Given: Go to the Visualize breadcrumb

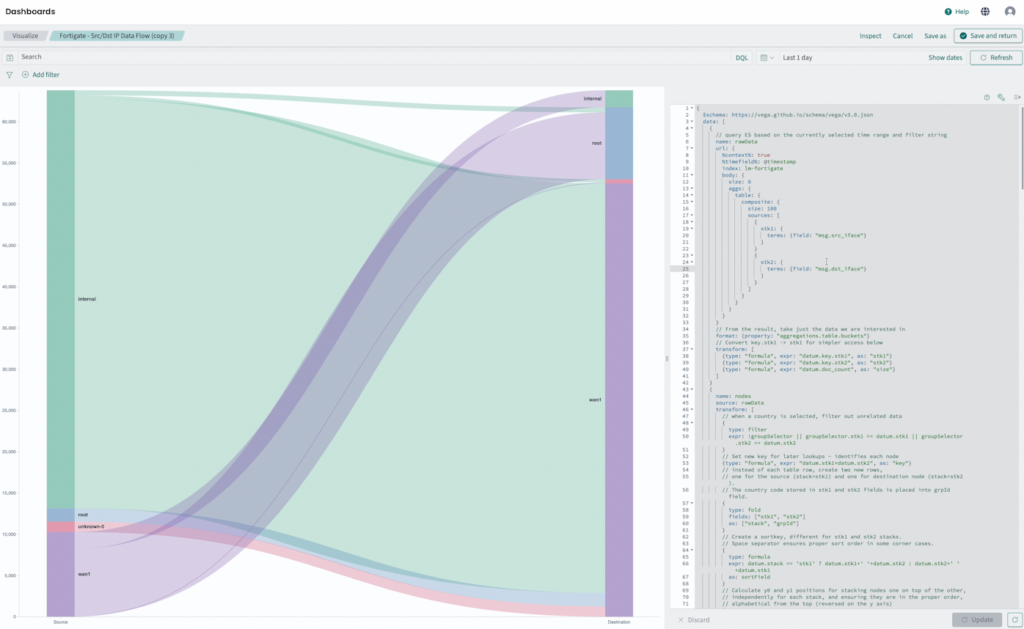Looking at the screenshot, I should [25, 36].
